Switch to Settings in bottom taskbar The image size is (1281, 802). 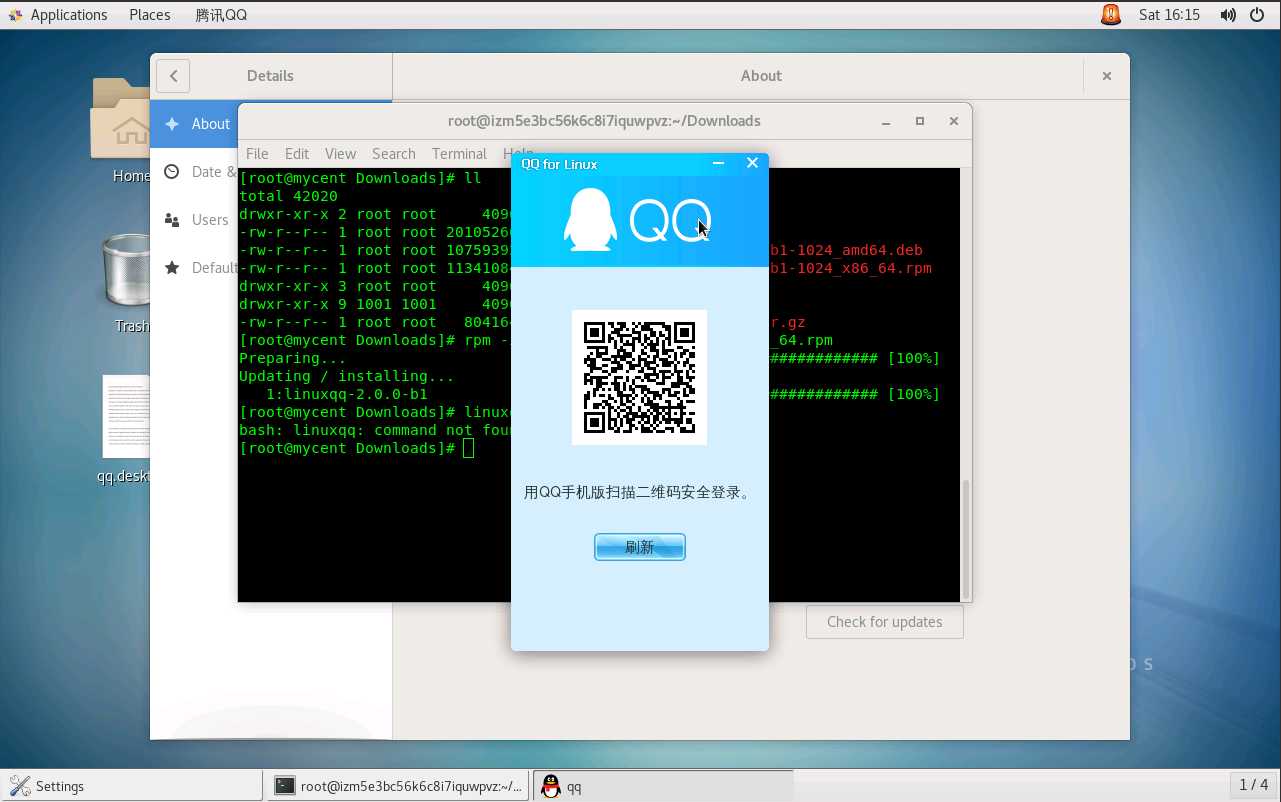point(130,786)
